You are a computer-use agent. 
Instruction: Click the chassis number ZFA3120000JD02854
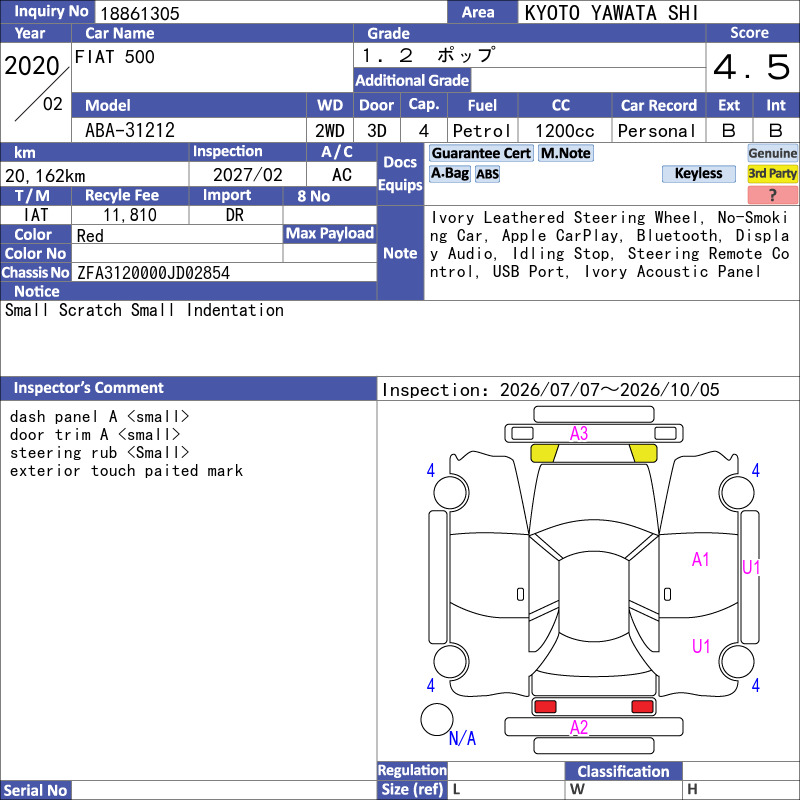153,272
